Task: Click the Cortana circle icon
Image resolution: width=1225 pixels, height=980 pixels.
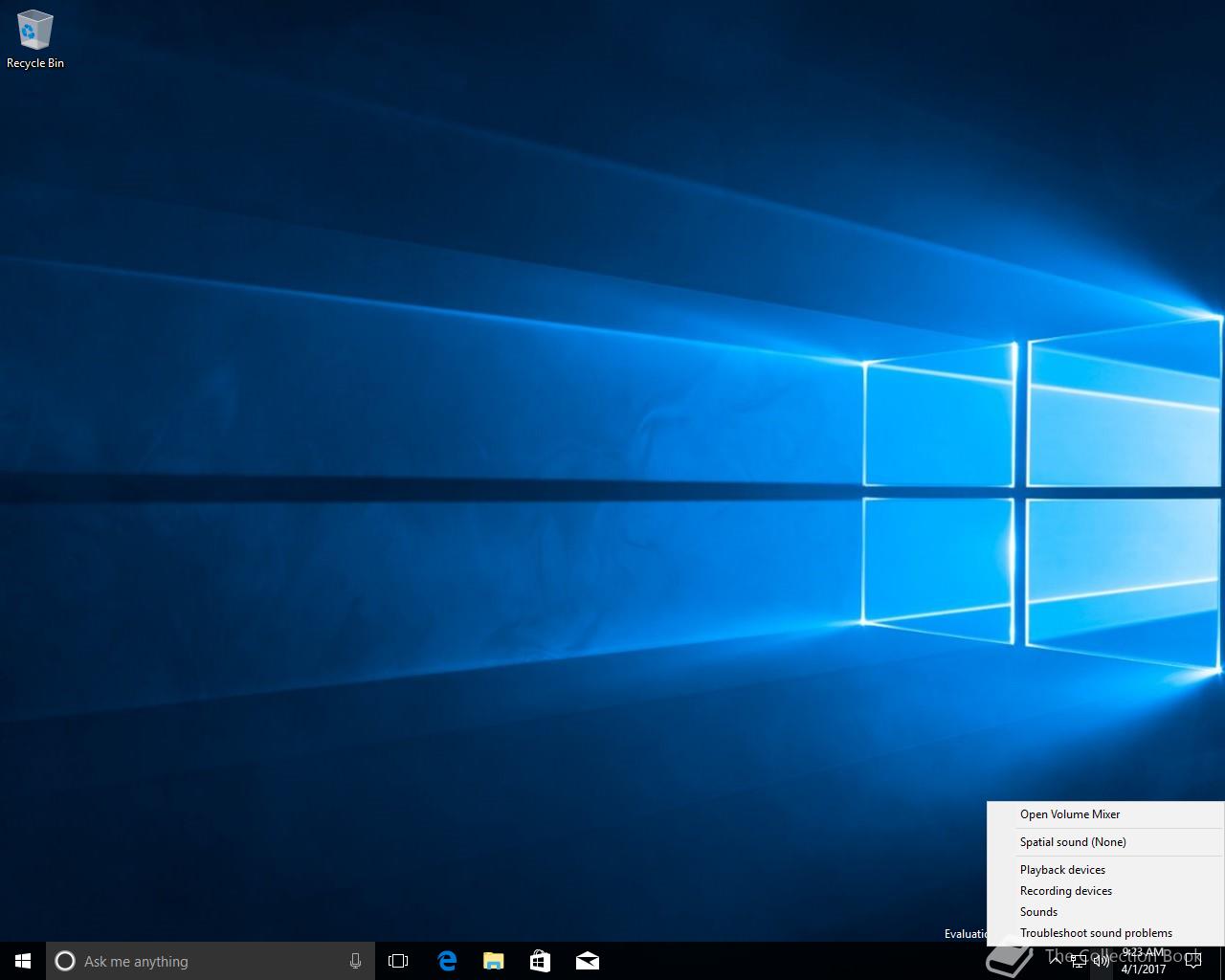Action: (x=65, y=961)
